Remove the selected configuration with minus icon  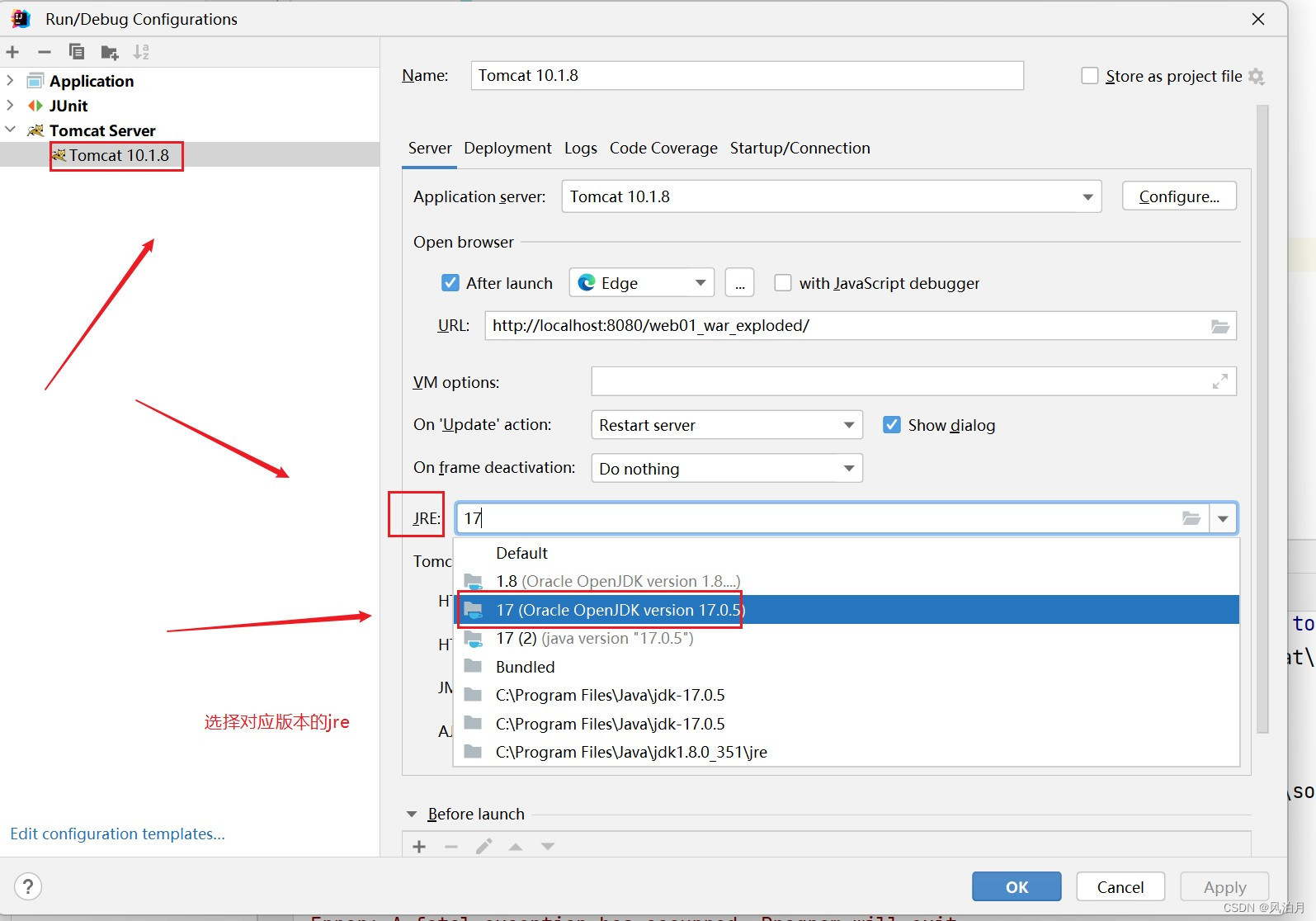[45, 52]
